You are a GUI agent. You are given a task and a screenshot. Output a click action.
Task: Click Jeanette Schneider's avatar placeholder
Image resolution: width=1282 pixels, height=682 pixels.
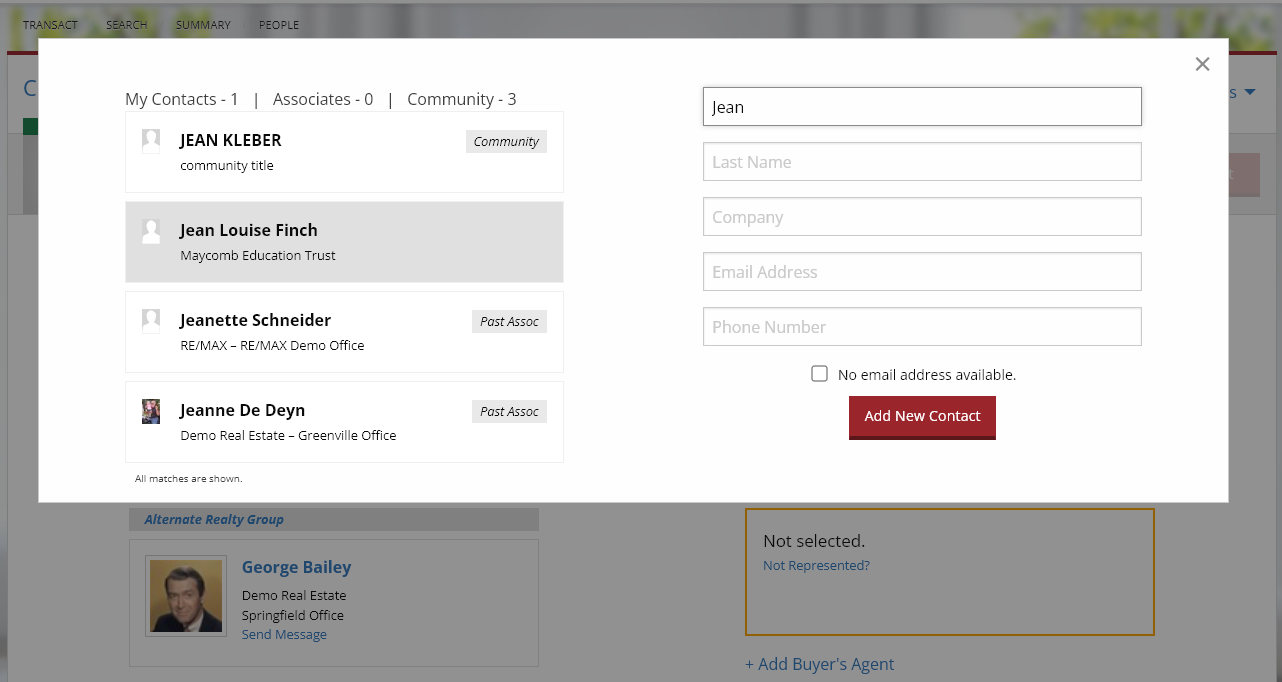151,319
